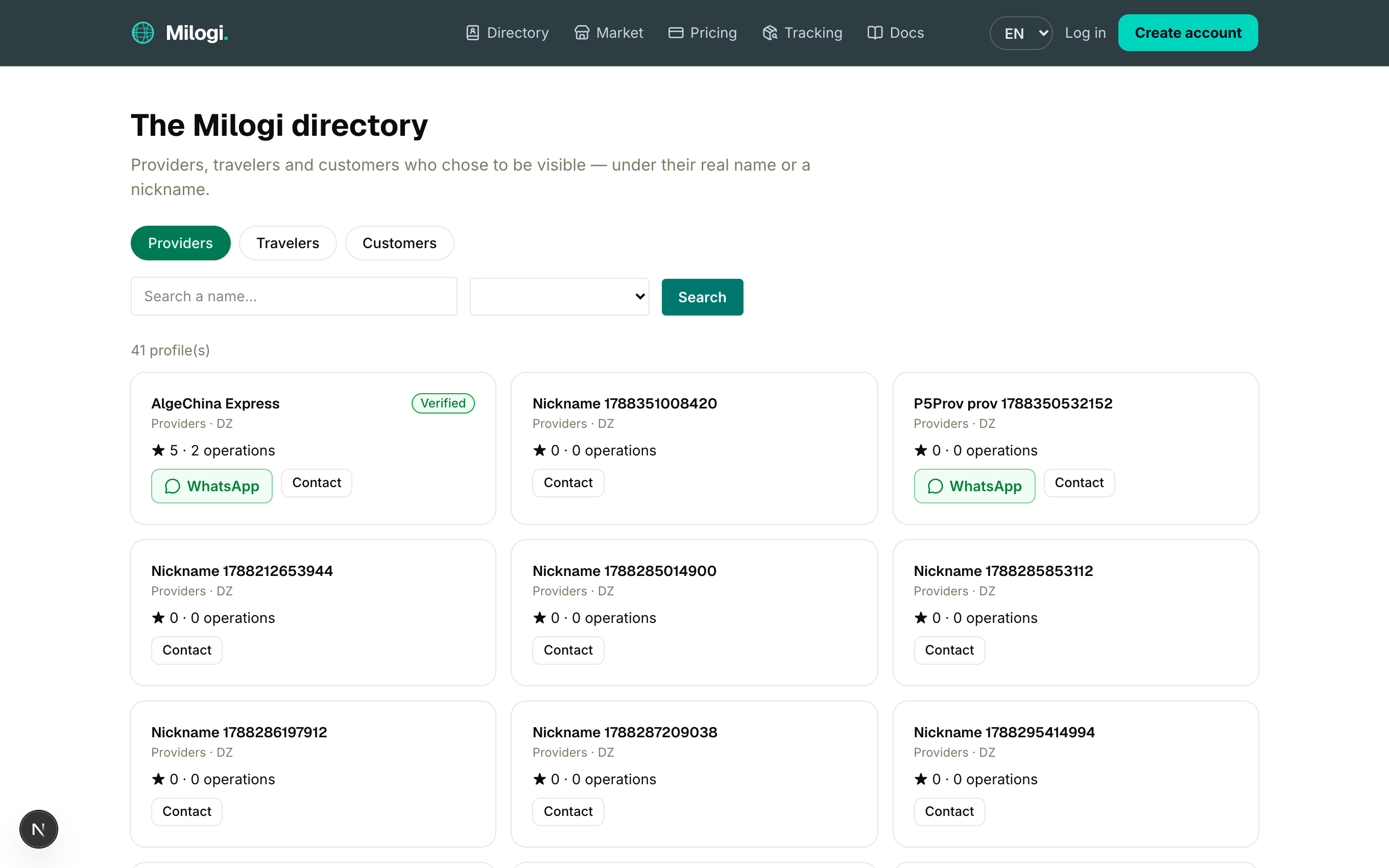Click Contact on Nickname 1788295414994 card
1389x868 pixels.
point(949,812)
